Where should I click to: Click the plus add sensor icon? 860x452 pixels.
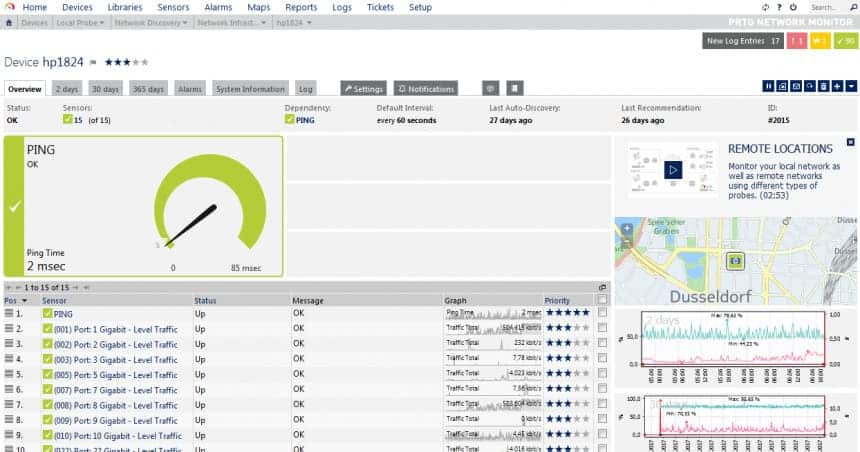tap(837, 86)
